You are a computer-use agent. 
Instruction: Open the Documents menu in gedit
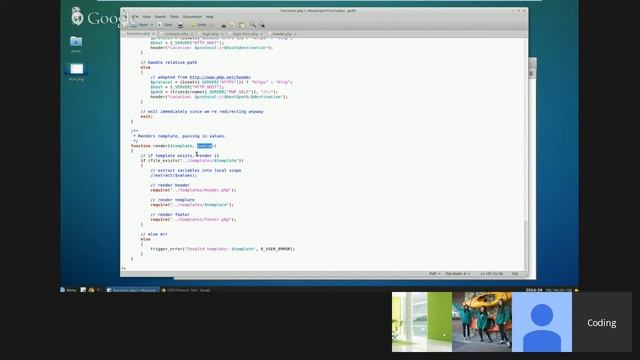192,17
